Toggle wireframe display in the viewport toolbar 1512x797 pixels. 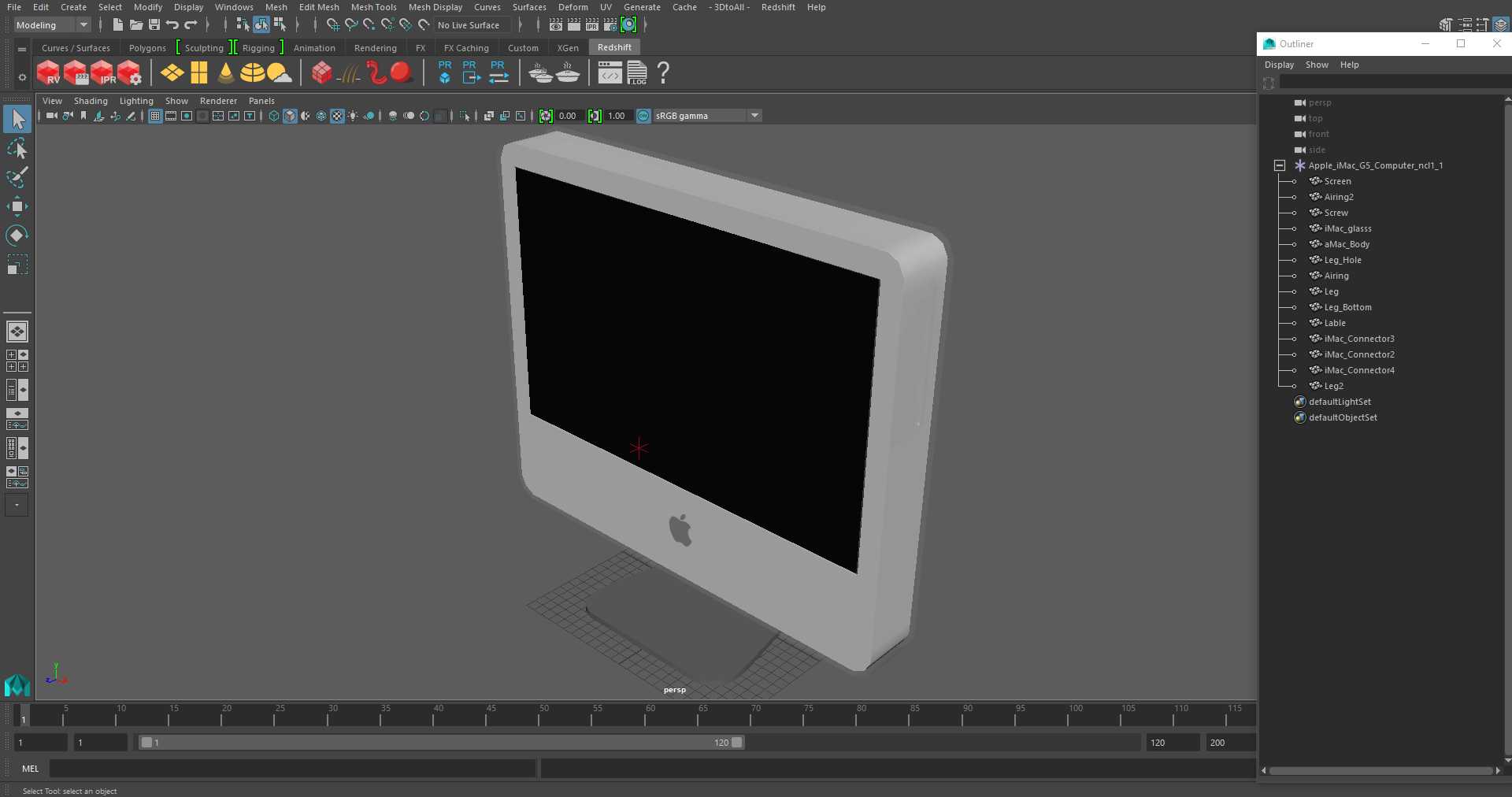274,116
